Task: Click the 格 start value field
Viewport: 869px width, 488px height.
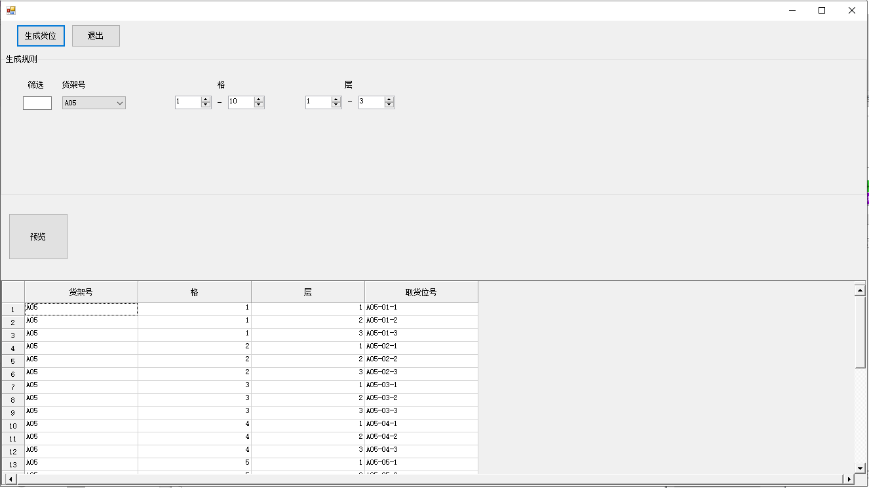Action: [187, 102]
